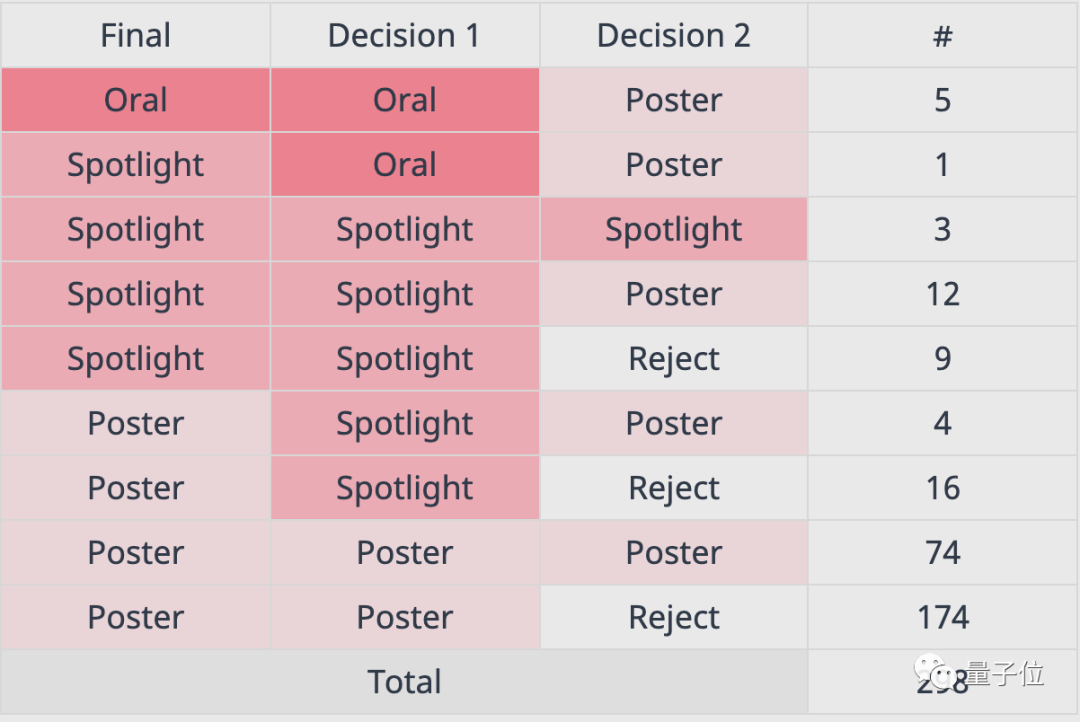
Task: Click the Decision 1 "Oral" cell in the count-1 row
Action: [404, 165]
